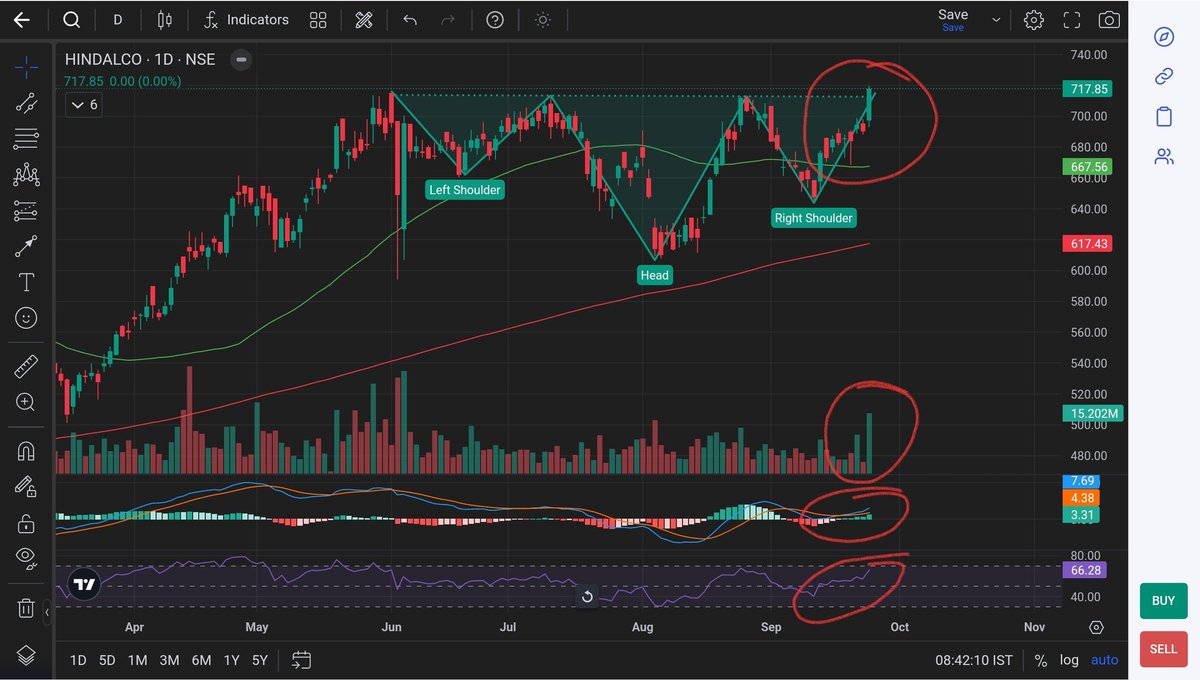1200x680 pixels.
Task: Click the BUY button
Action: [x=1163, y=601]
